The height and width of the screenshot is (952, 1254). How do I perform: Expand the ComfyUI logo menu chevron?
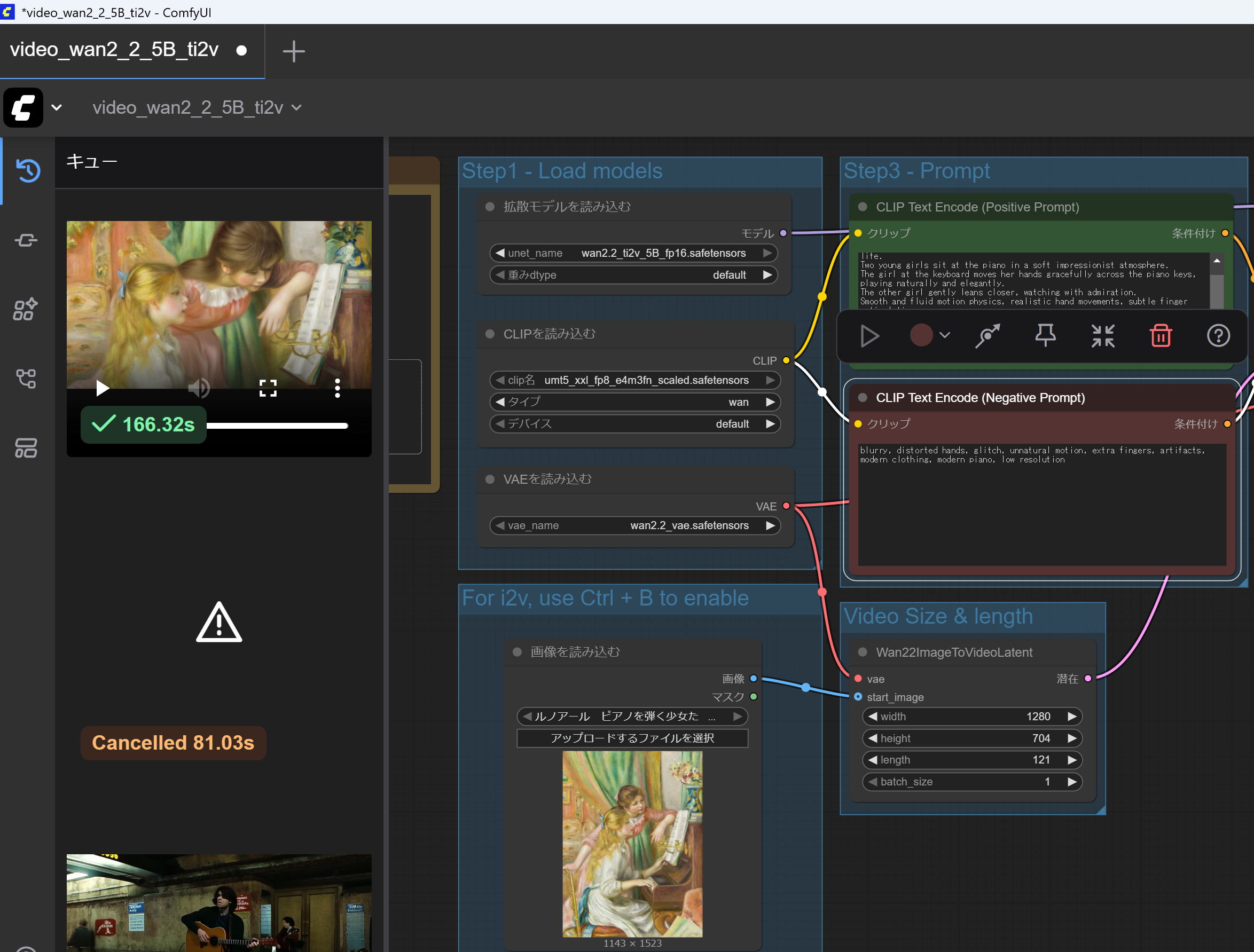tap(57, 107)
